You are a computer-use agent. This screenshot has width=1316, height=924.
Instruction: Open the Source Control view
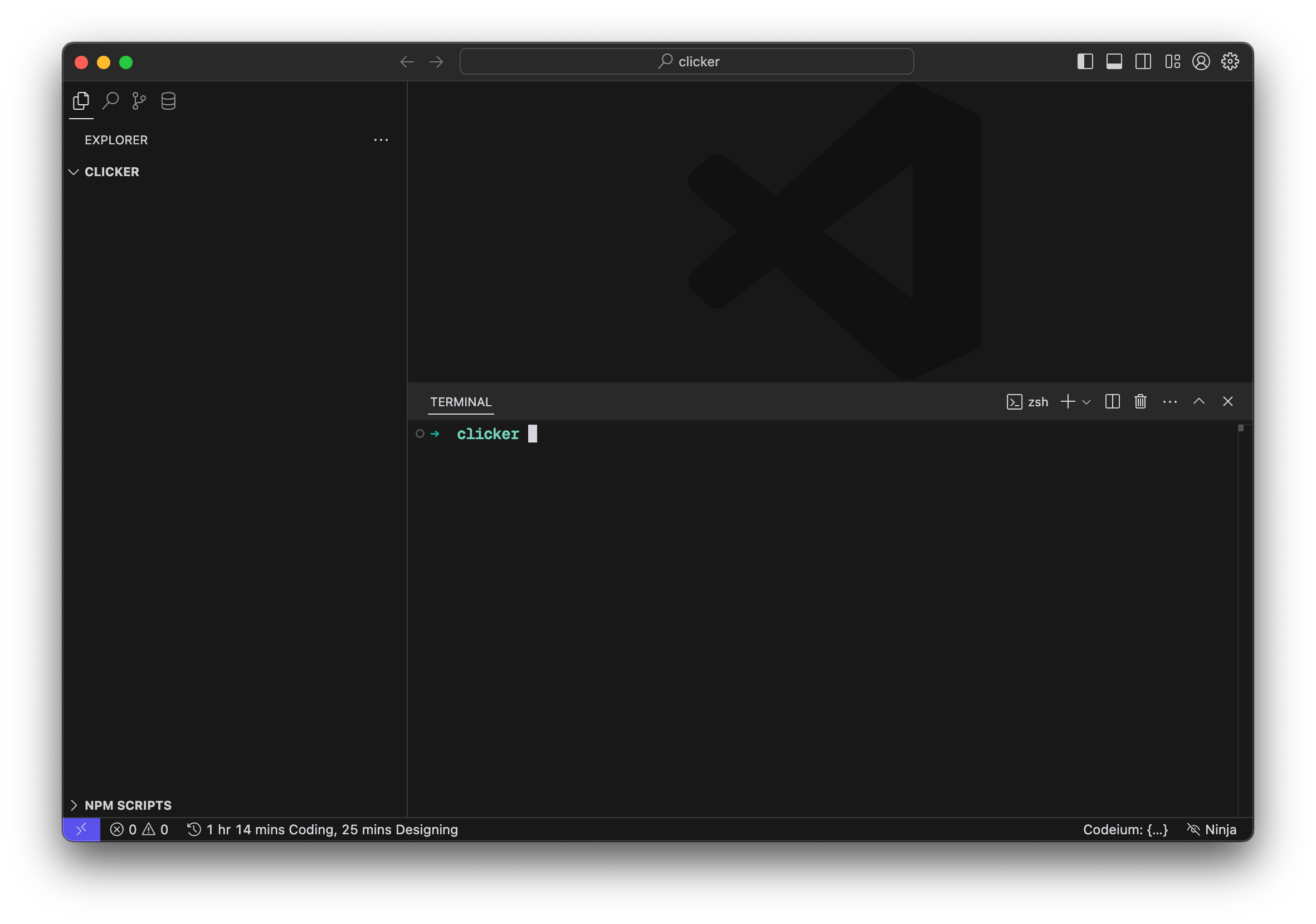coord(139,101)
